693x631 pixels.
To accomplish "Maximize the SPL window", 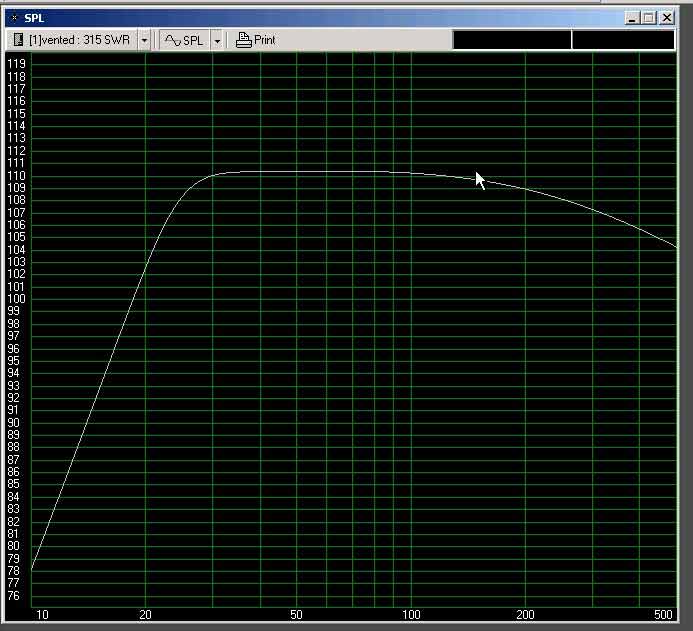I will tap(649, 18).
